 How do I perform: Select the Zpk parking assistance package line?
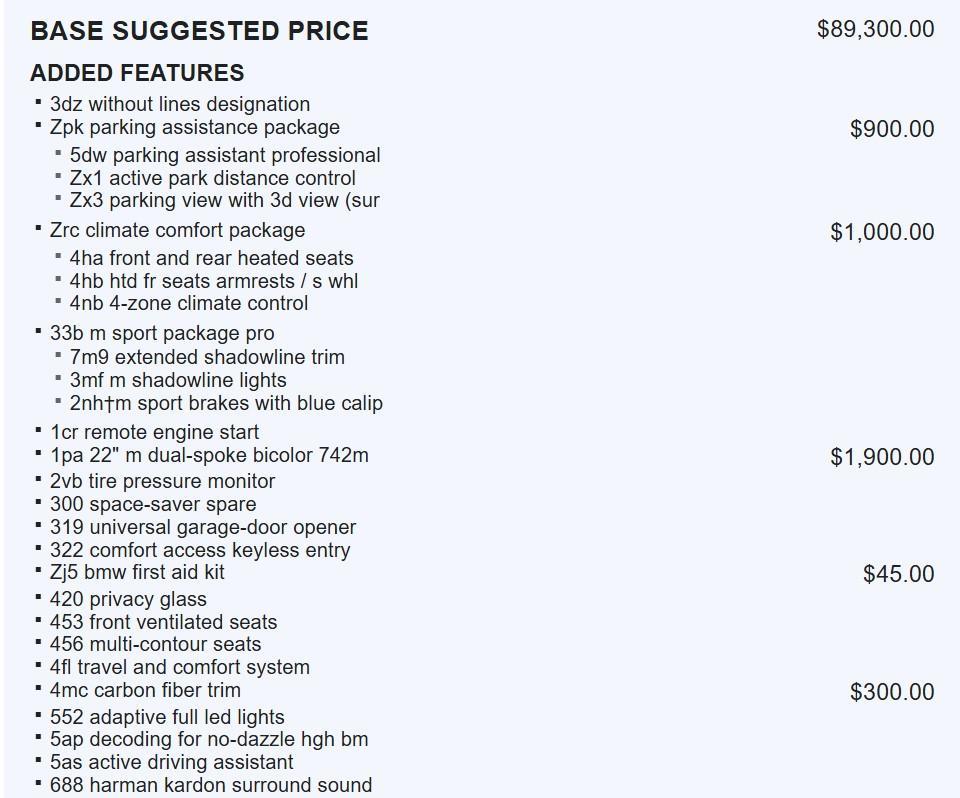195,127
